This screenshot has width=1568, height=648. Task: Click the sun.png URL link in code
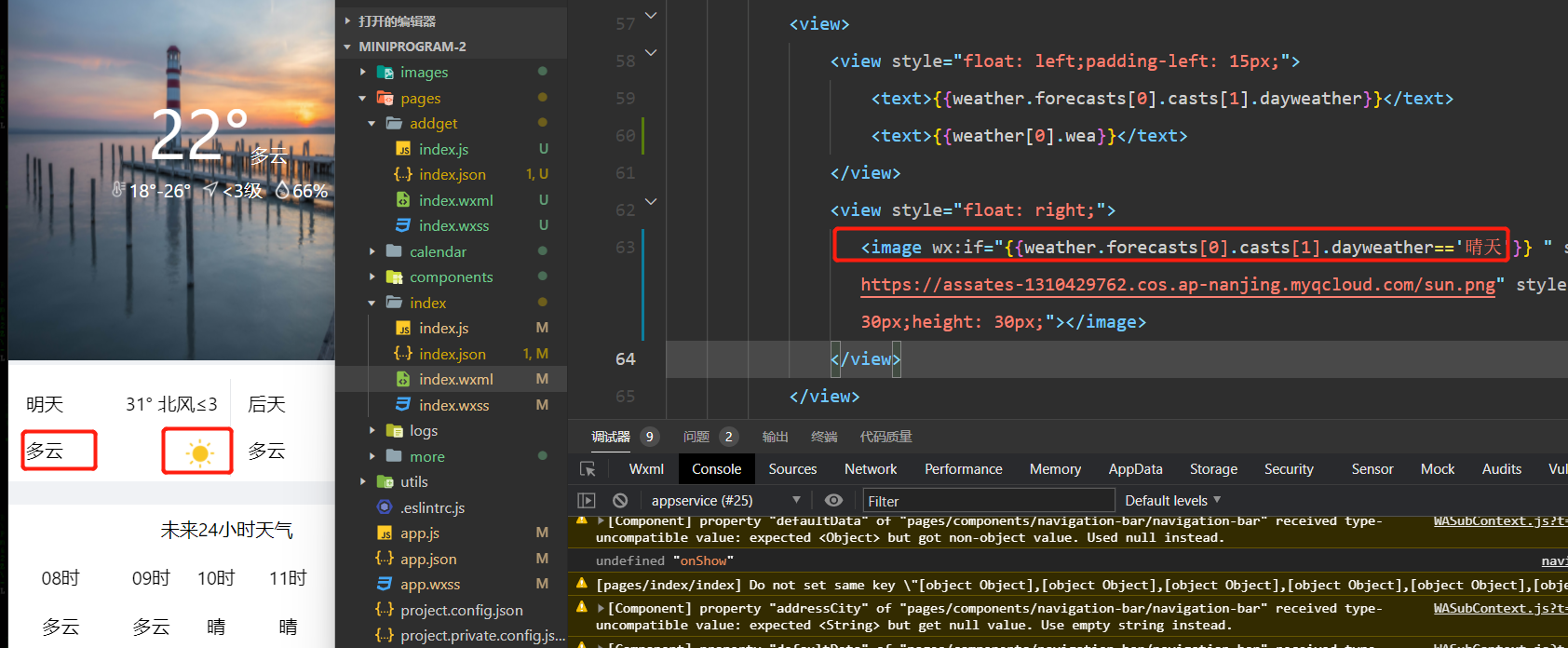pyautogui.click(x=1177, y=285)
